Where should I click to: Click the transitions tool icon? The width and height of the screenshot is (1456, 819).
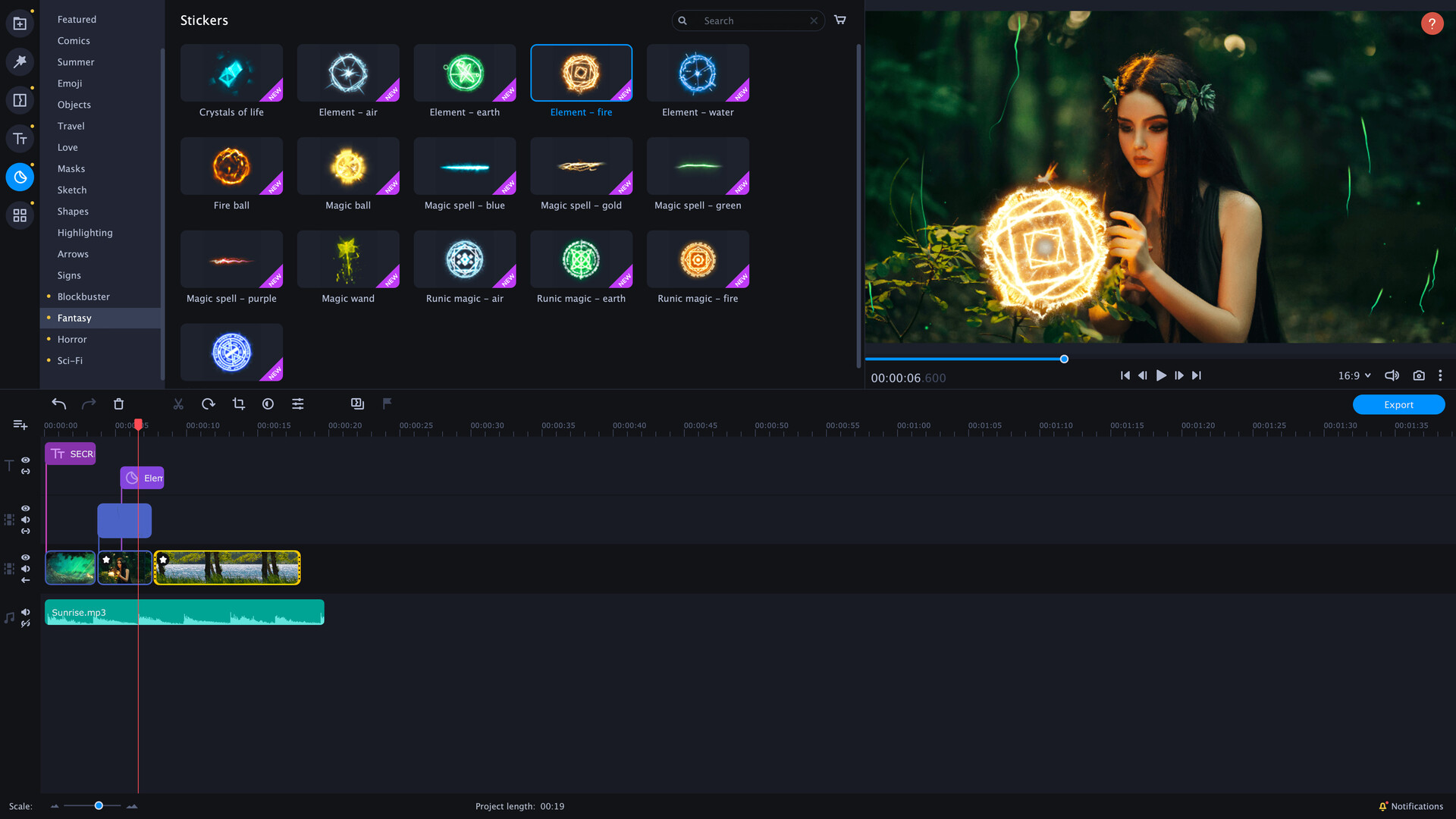(20, 100)
